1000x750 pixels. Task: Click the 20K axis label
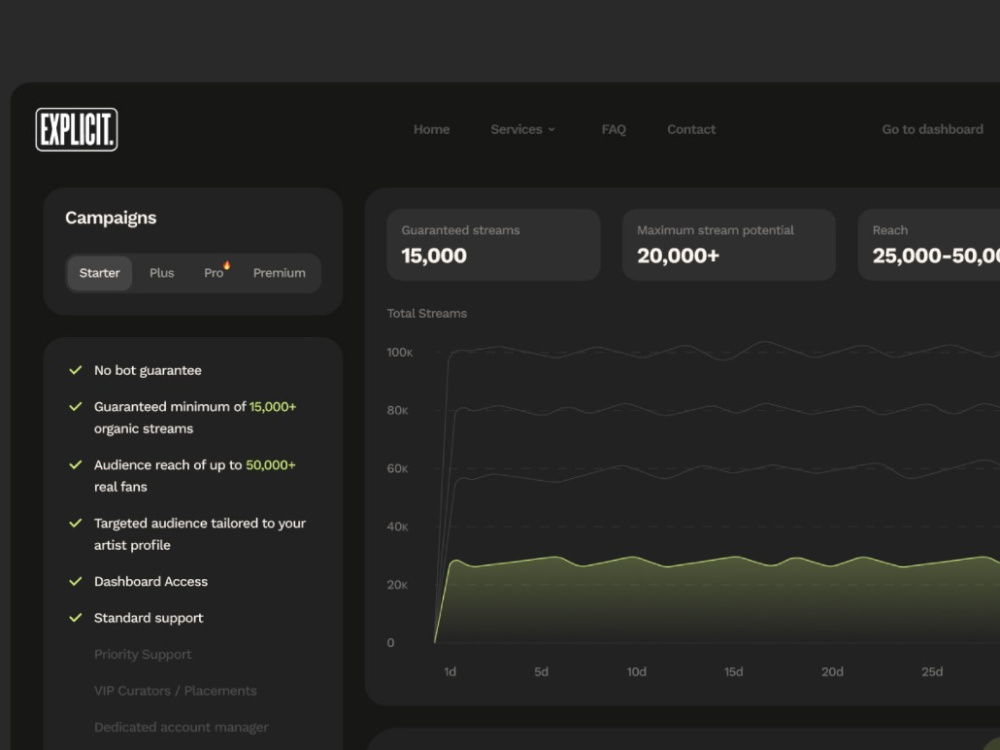[397, 584]
